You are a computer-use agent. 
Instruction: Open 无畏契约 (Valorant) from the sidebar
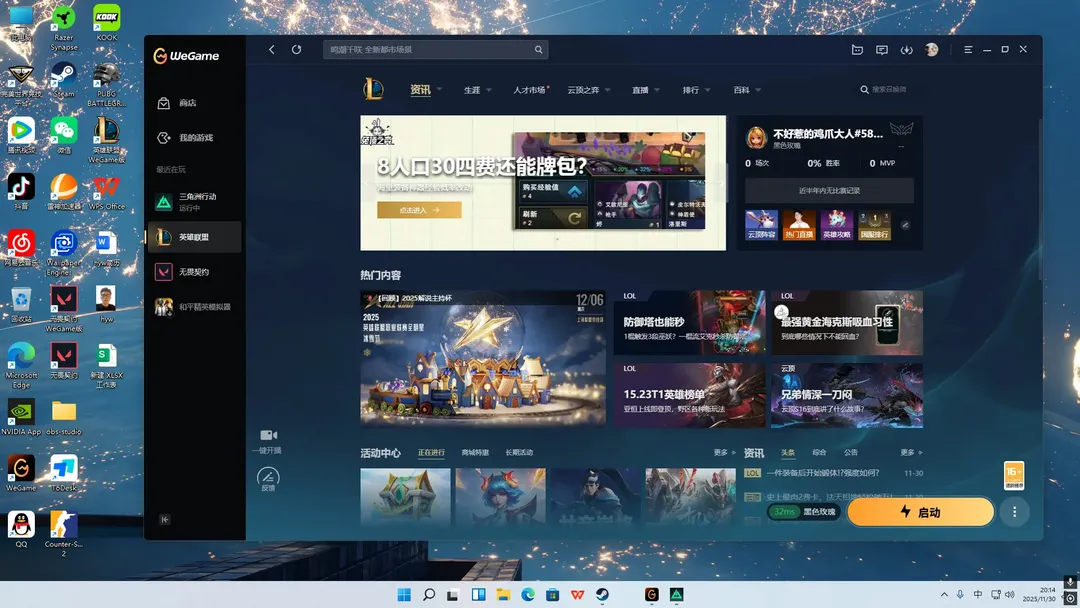[x=164, y=272]
